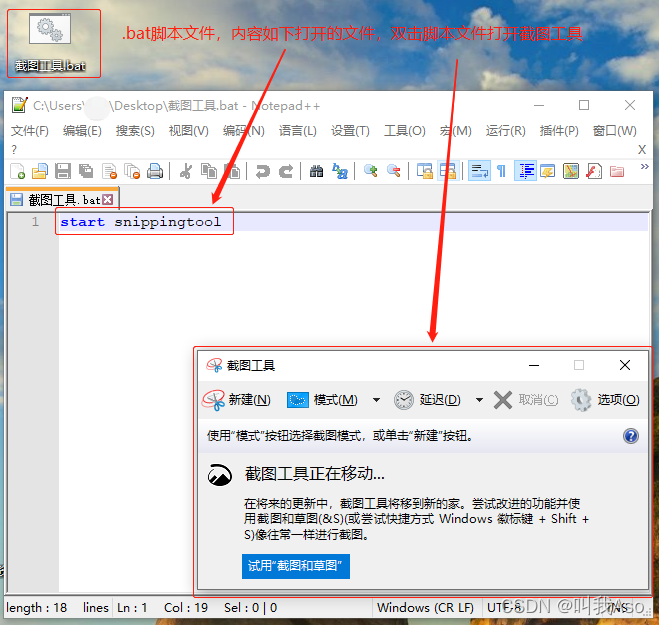This screenshot has height=625, width=659.
Task: Open the 工具(O) menu
Action: tap(405, 131)
